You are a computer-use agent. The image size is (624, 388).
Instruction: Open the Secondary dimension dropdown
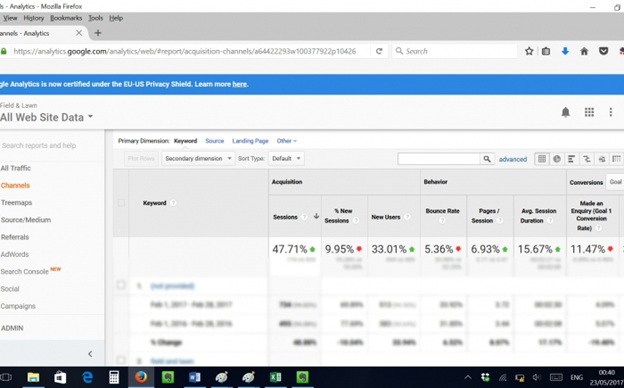pos(198,158)
